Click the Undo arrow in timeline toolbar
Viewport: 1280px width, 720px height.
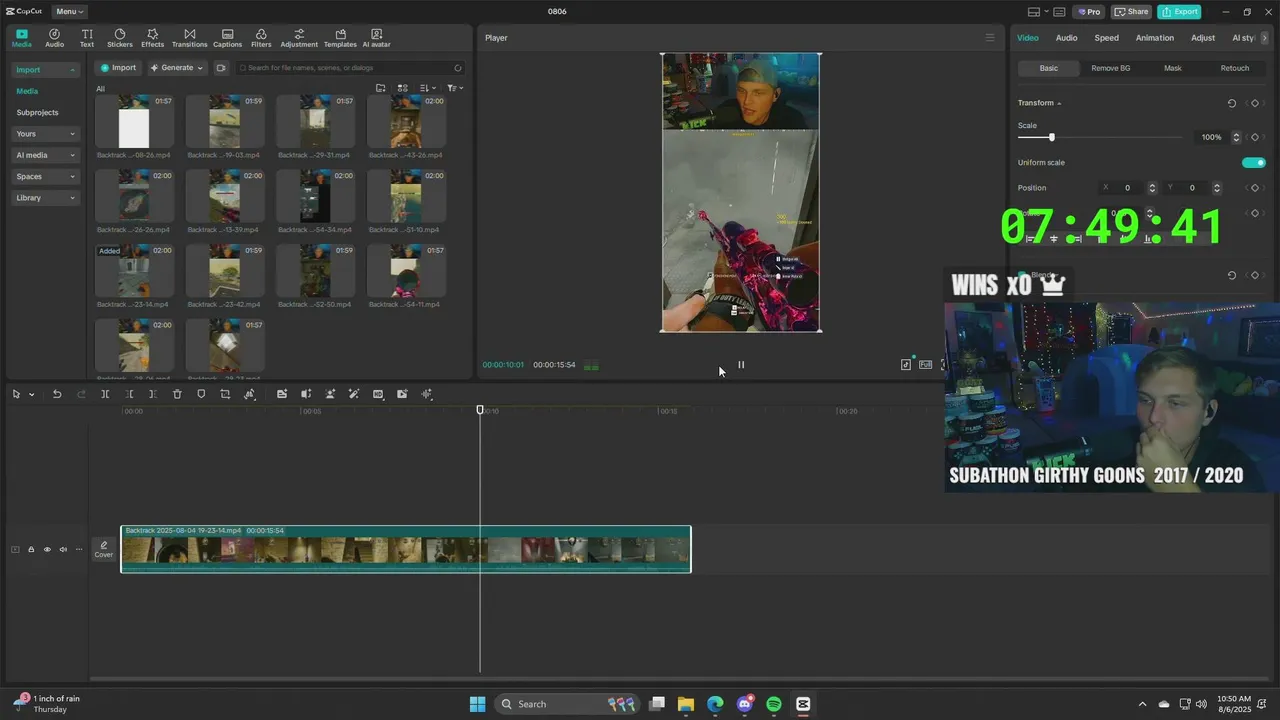point(57,394)
